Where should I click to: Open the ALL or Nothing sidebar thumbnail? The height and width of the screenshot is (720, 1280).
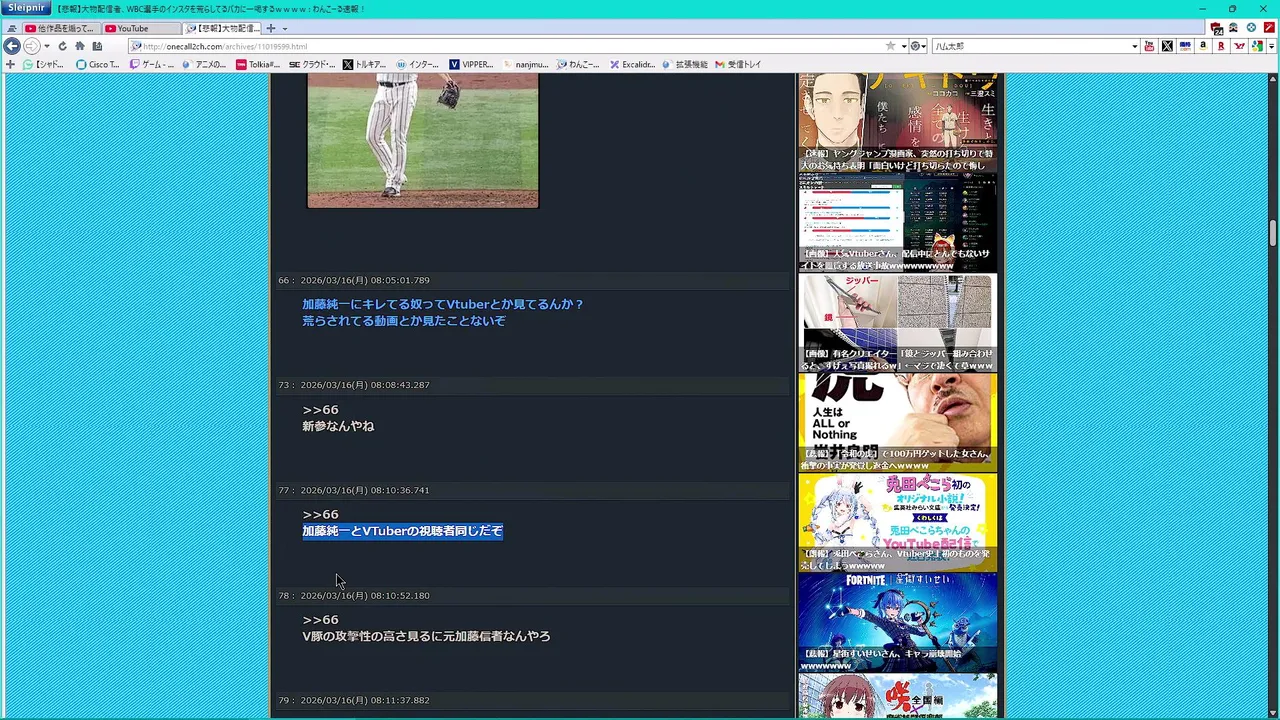(x=897, y=422)
